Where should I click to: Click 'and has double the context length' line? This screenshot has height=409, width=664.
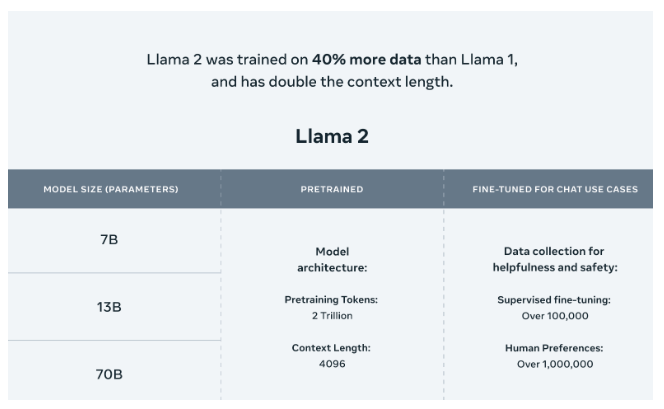click(x=332, y=82)
